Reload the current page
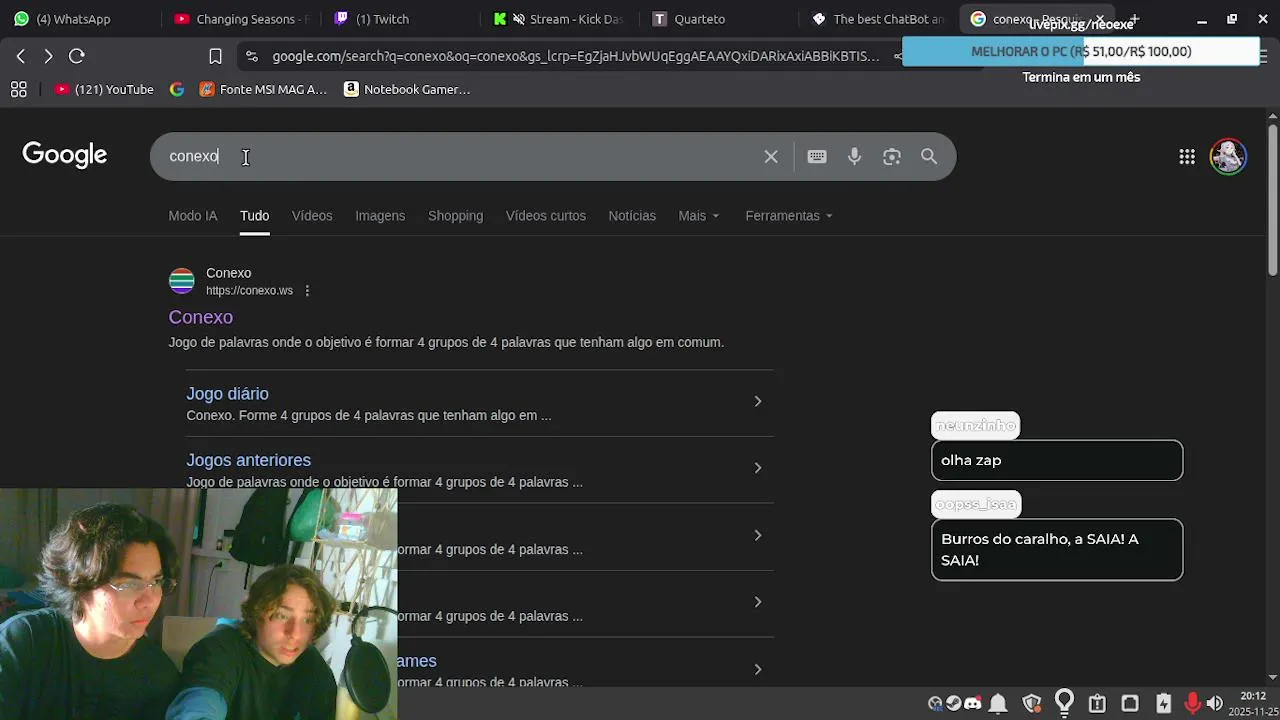 pyautogui.click(x=77, y=56)
